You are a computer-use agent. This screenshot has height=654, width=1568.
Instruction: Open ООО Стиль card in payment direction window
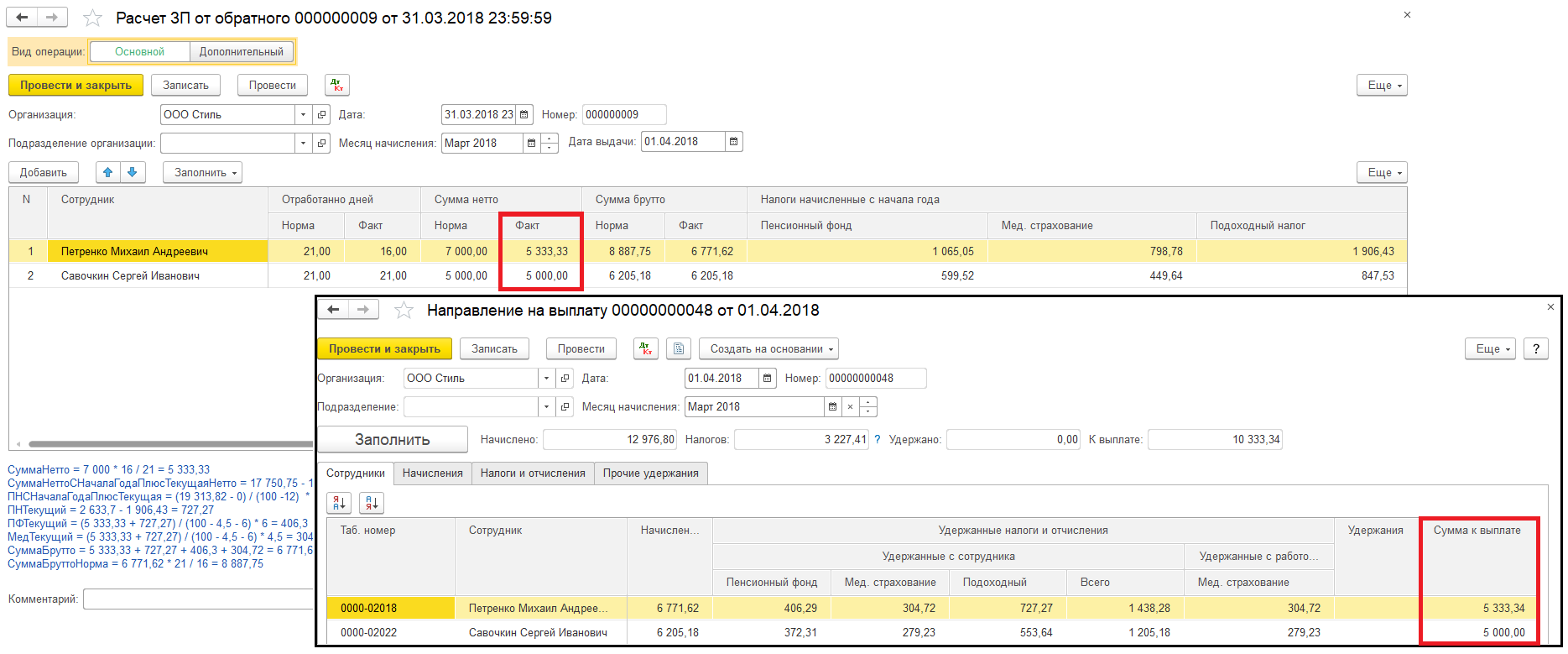click(565, 378)
